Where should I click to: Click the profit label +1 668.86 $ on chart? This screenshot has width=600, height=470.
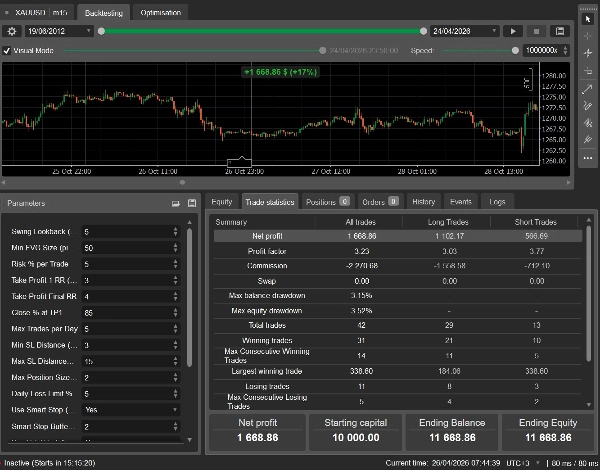click(x=280, y=72)
